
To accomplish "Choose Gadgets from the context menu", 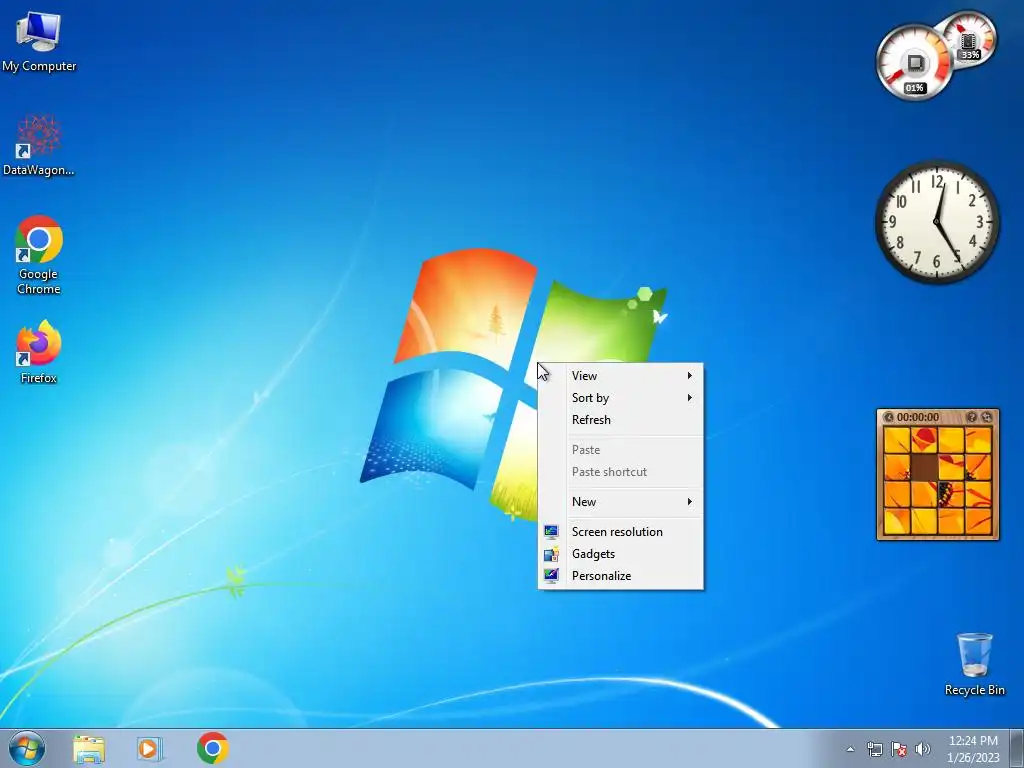I will point(620,554).
